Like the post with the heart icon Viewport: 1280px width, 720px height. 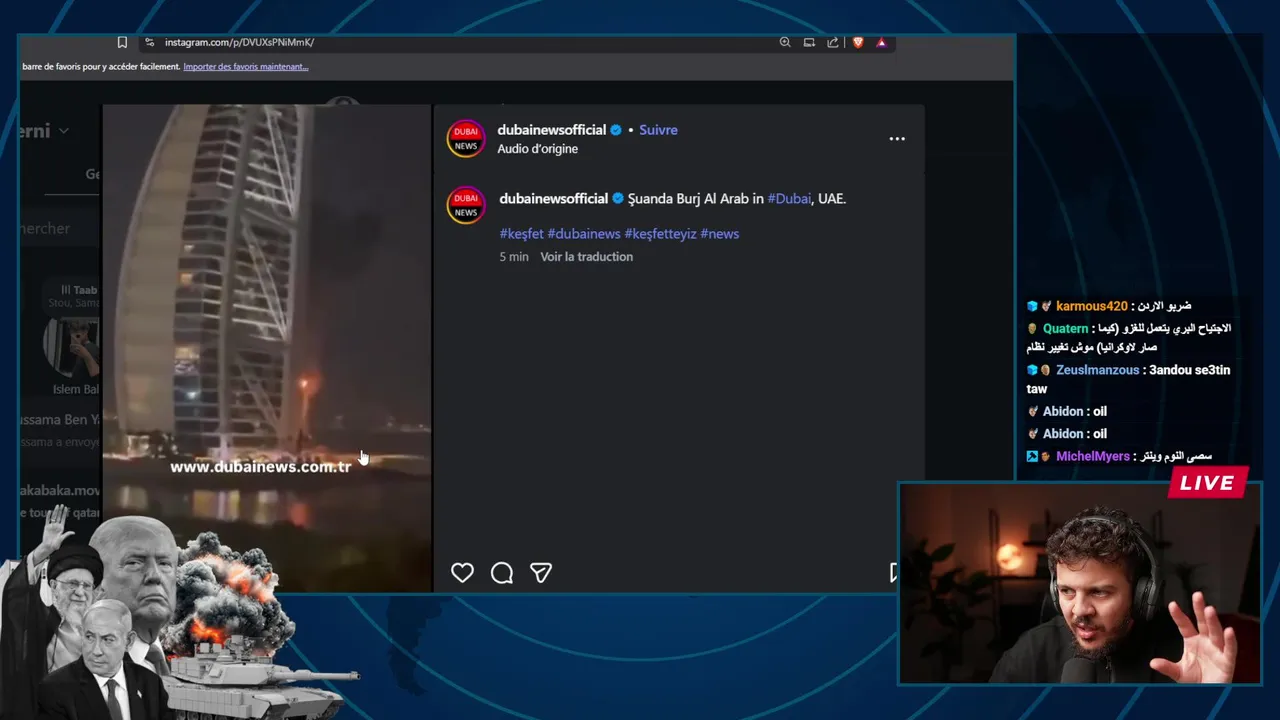tap(462, 573)
